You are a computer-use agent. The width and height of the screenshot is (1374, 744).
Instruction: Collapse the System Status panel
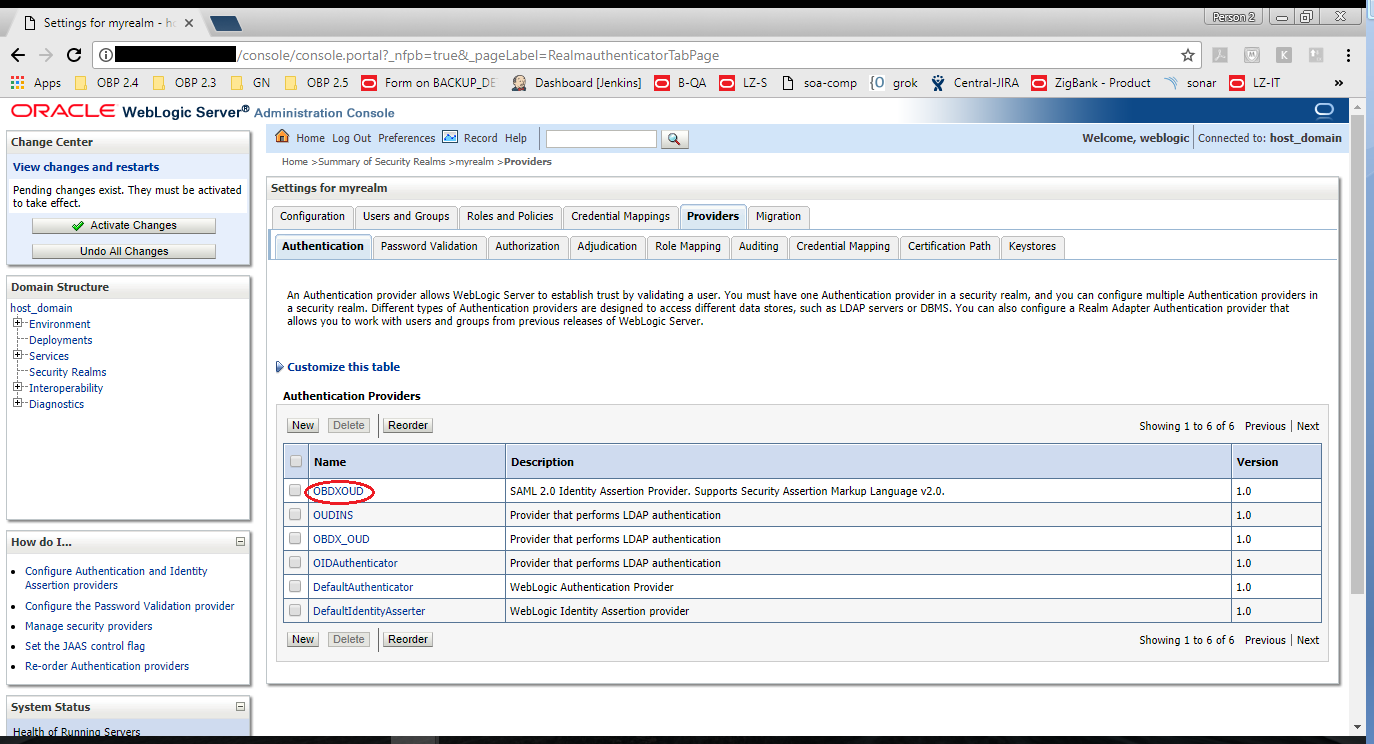[240, 707]
